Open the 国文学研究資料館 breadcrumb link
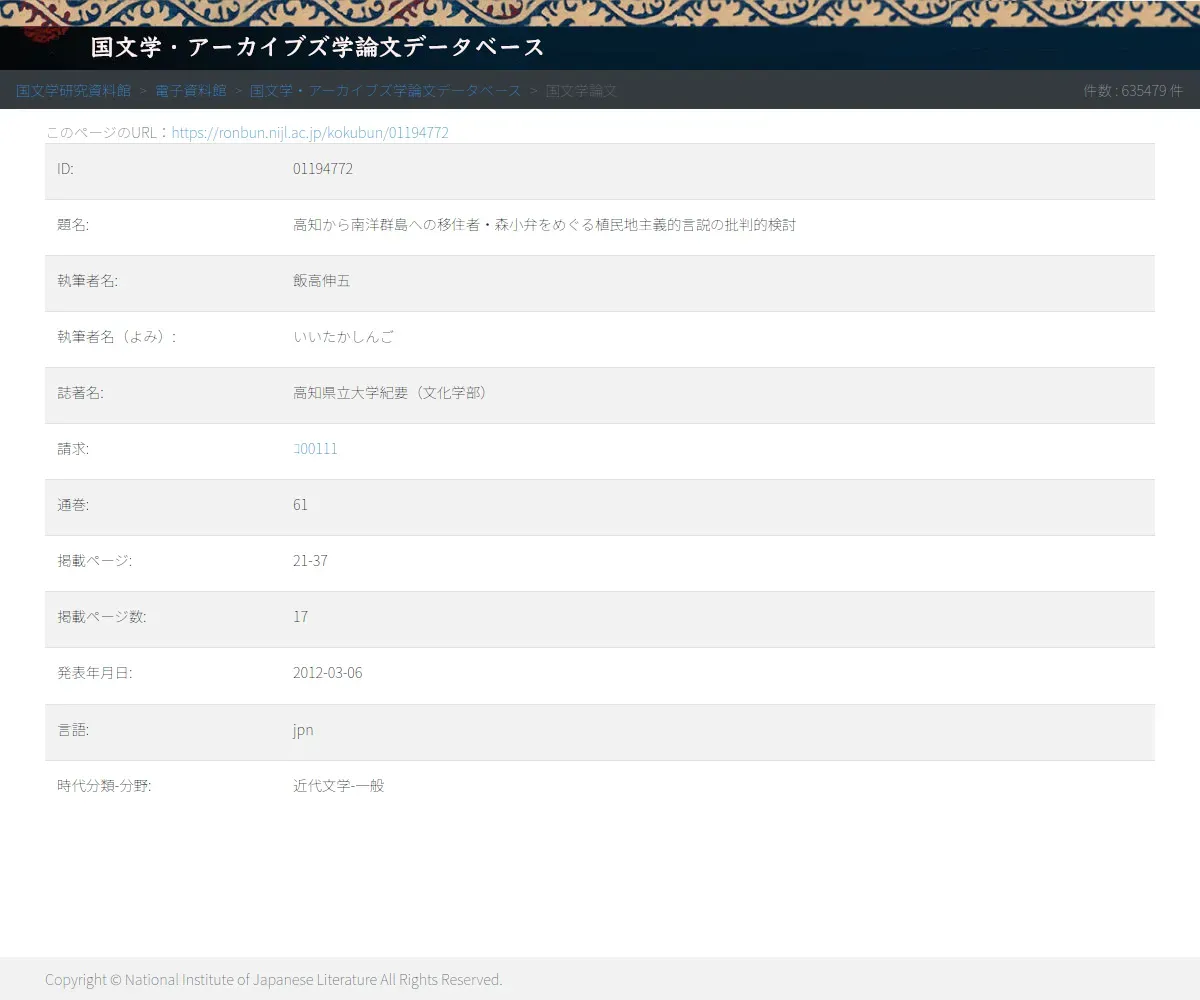1200x1000 pixels. [73, 90]
